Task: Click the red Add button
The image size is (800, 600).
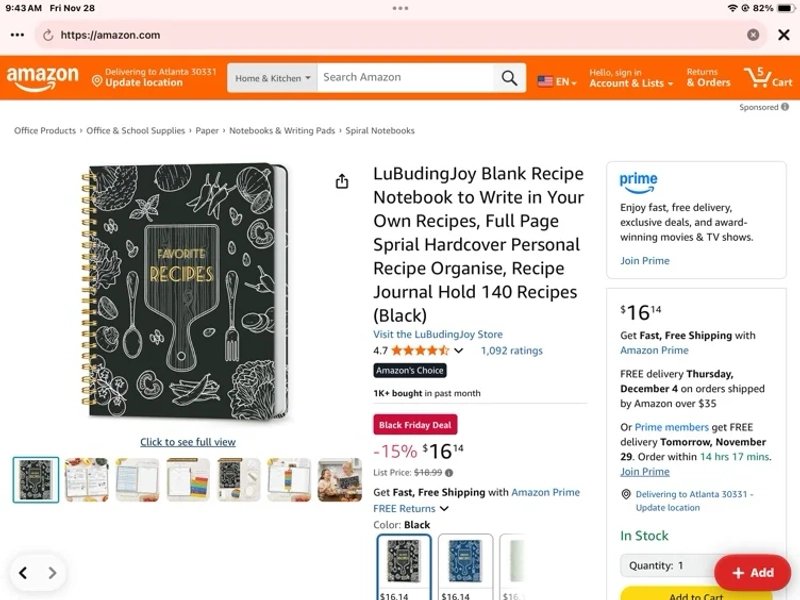Action: pyautogui.click(x=753, y=572)
